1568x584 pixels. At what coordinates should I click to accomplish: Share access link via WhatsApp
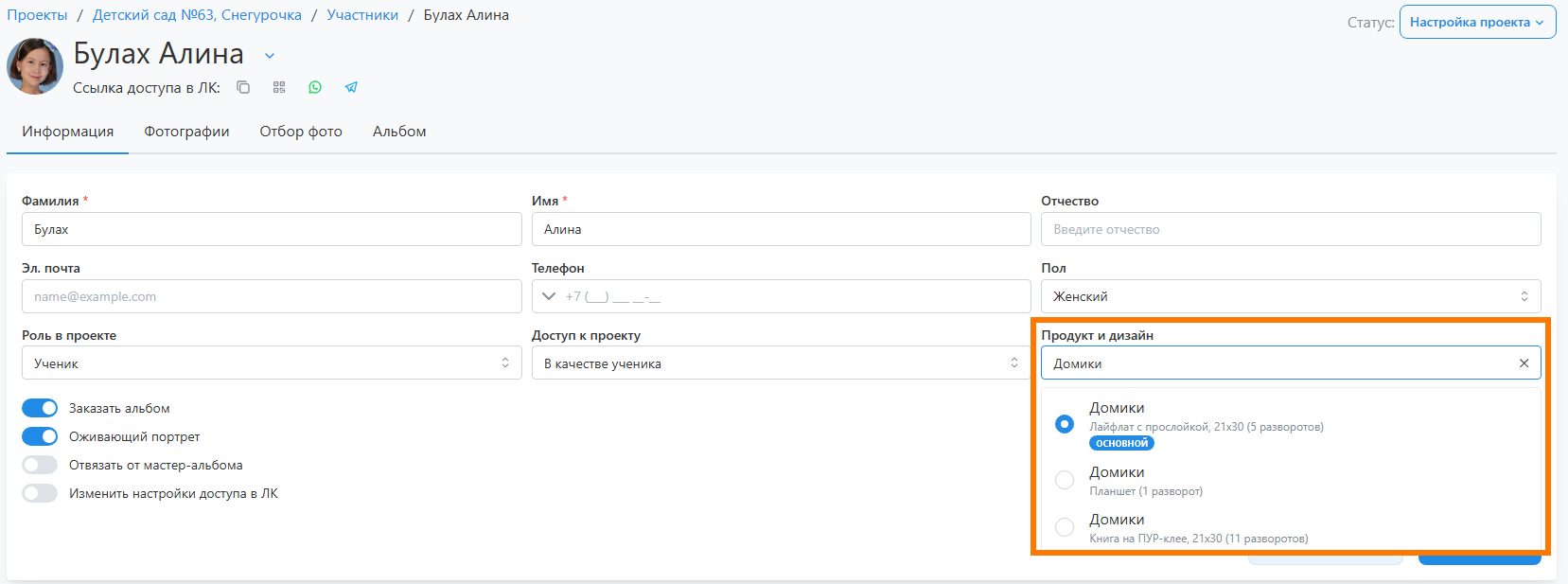click(315, 87)
